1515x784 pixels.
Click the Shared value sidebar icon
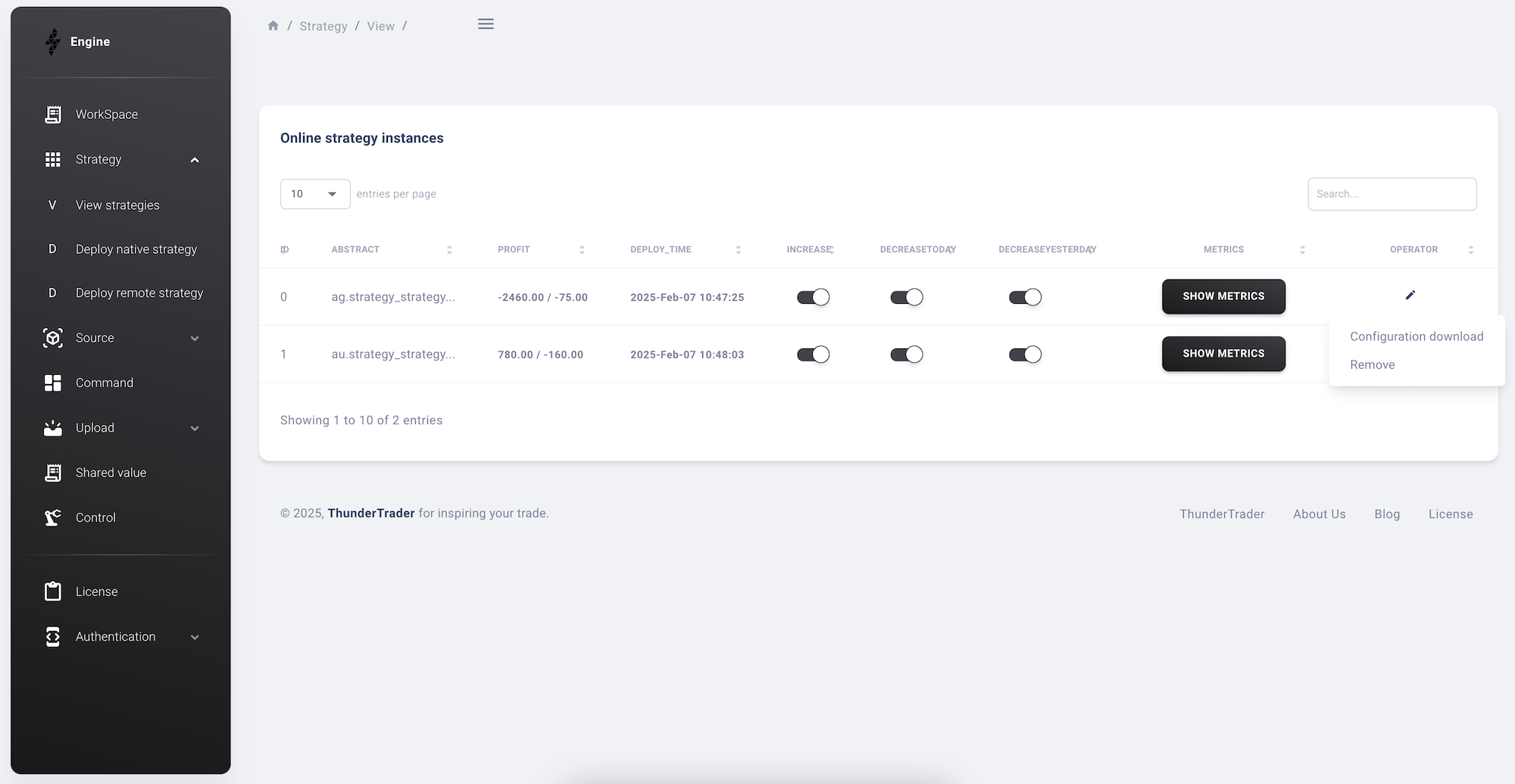coord(53,473)
